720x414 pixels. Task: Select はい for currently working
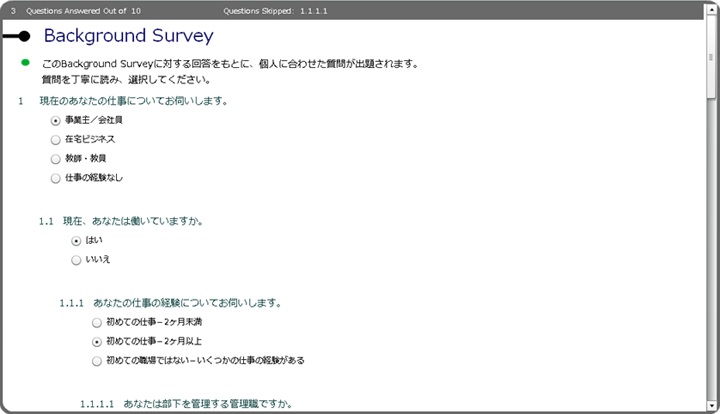(x=77, y=241)
